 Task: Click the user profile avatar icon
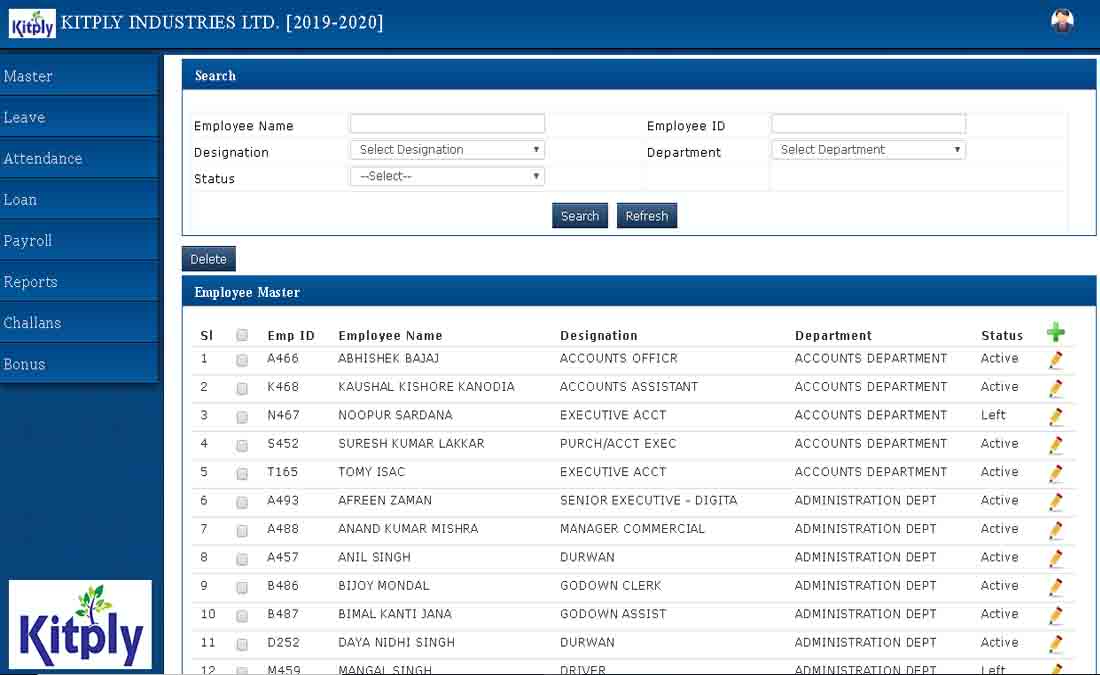click(1062, 22)
